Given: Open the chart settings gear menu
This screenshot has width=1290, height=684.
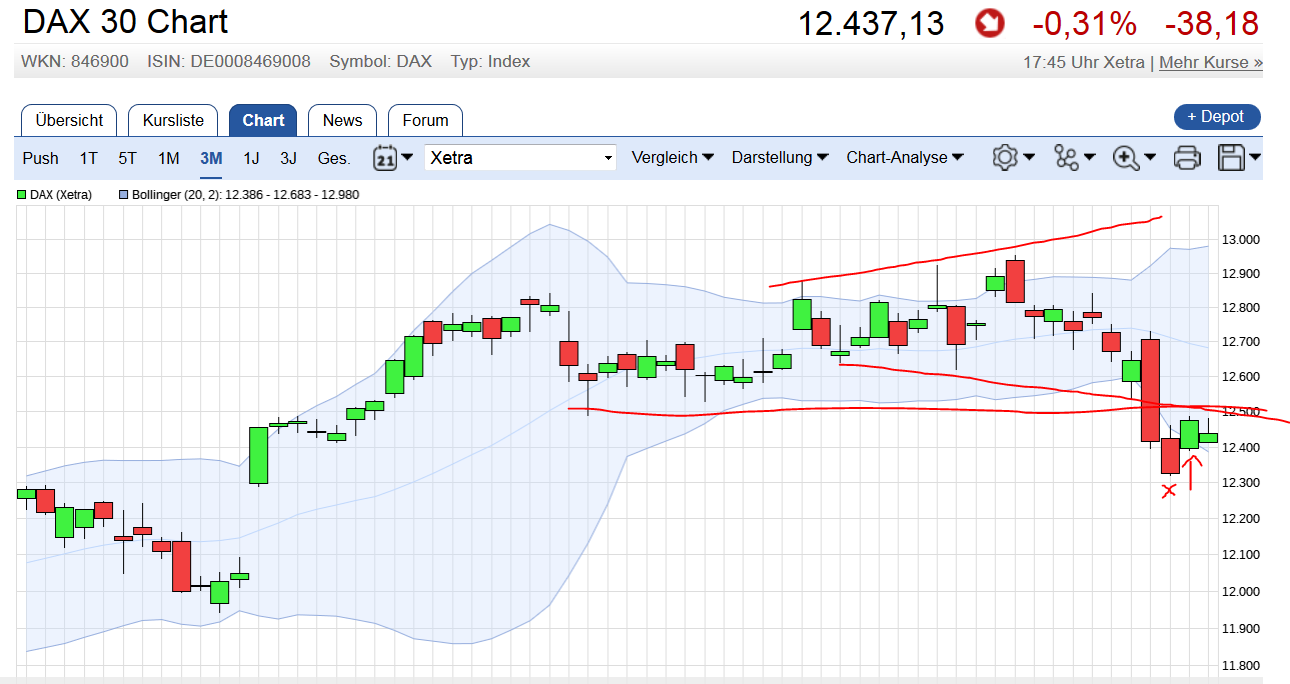Looking at the screenshot, I should point(1013,158).
